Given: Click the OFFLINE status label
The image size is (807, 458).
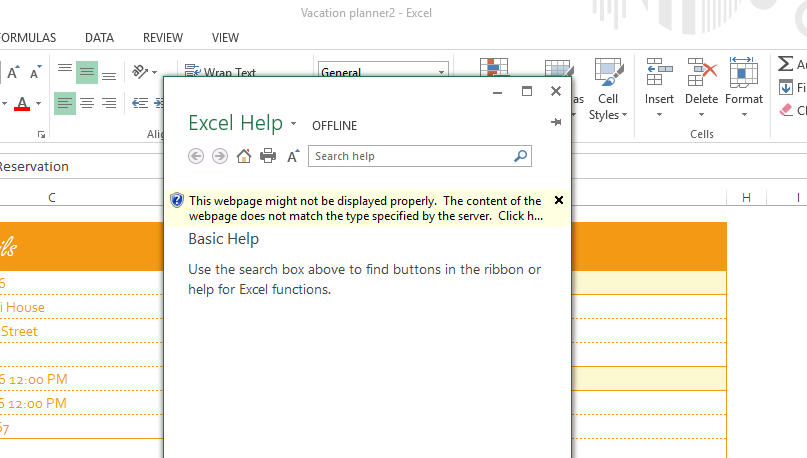Looking at the screenshot, I should tap(335, 126).
